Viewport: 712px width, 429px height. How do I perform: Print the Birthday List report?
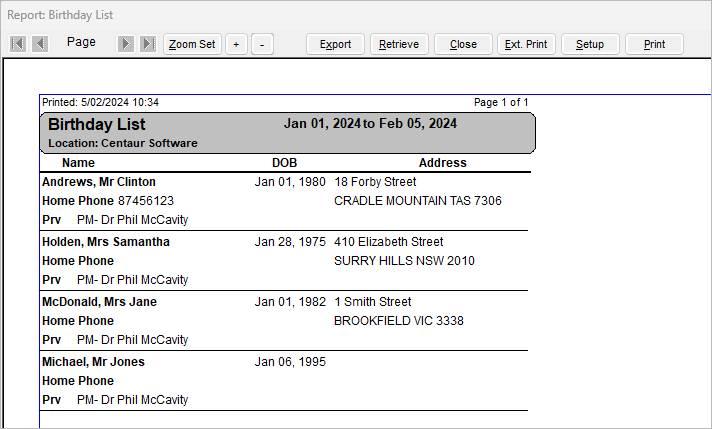pos(654,44)
